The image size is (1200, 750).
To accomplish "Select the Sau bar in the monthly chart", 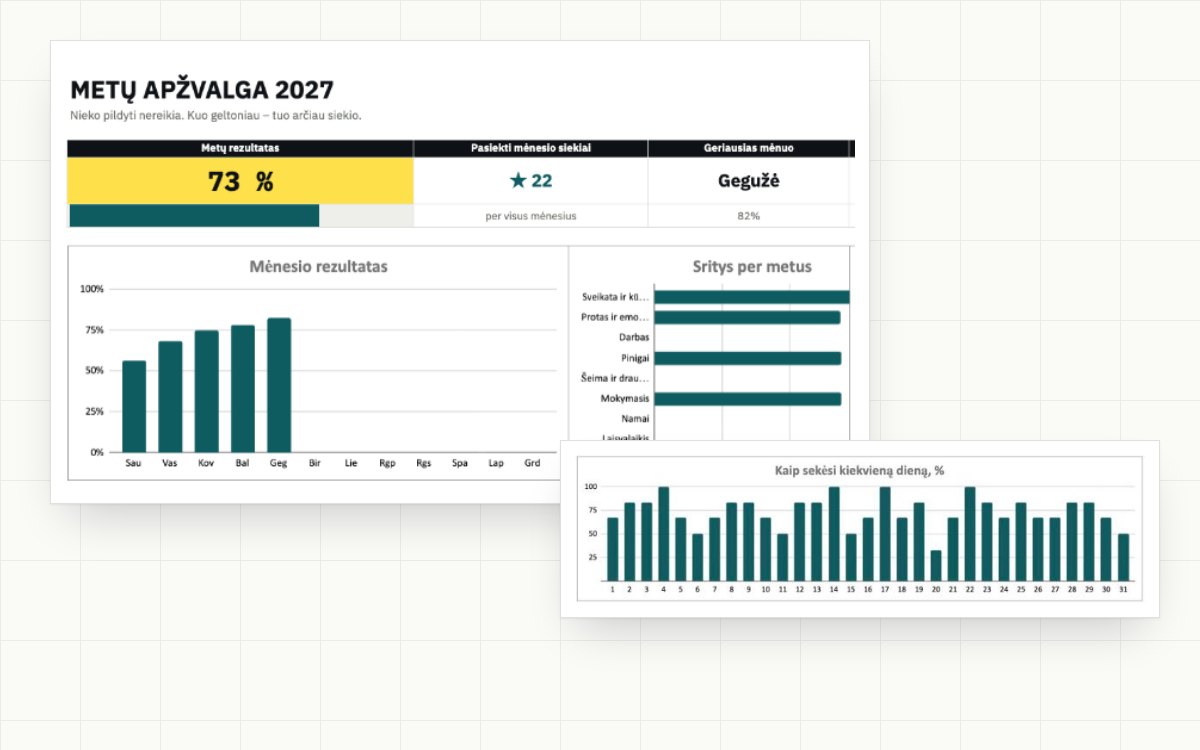I will pos(134,406).
